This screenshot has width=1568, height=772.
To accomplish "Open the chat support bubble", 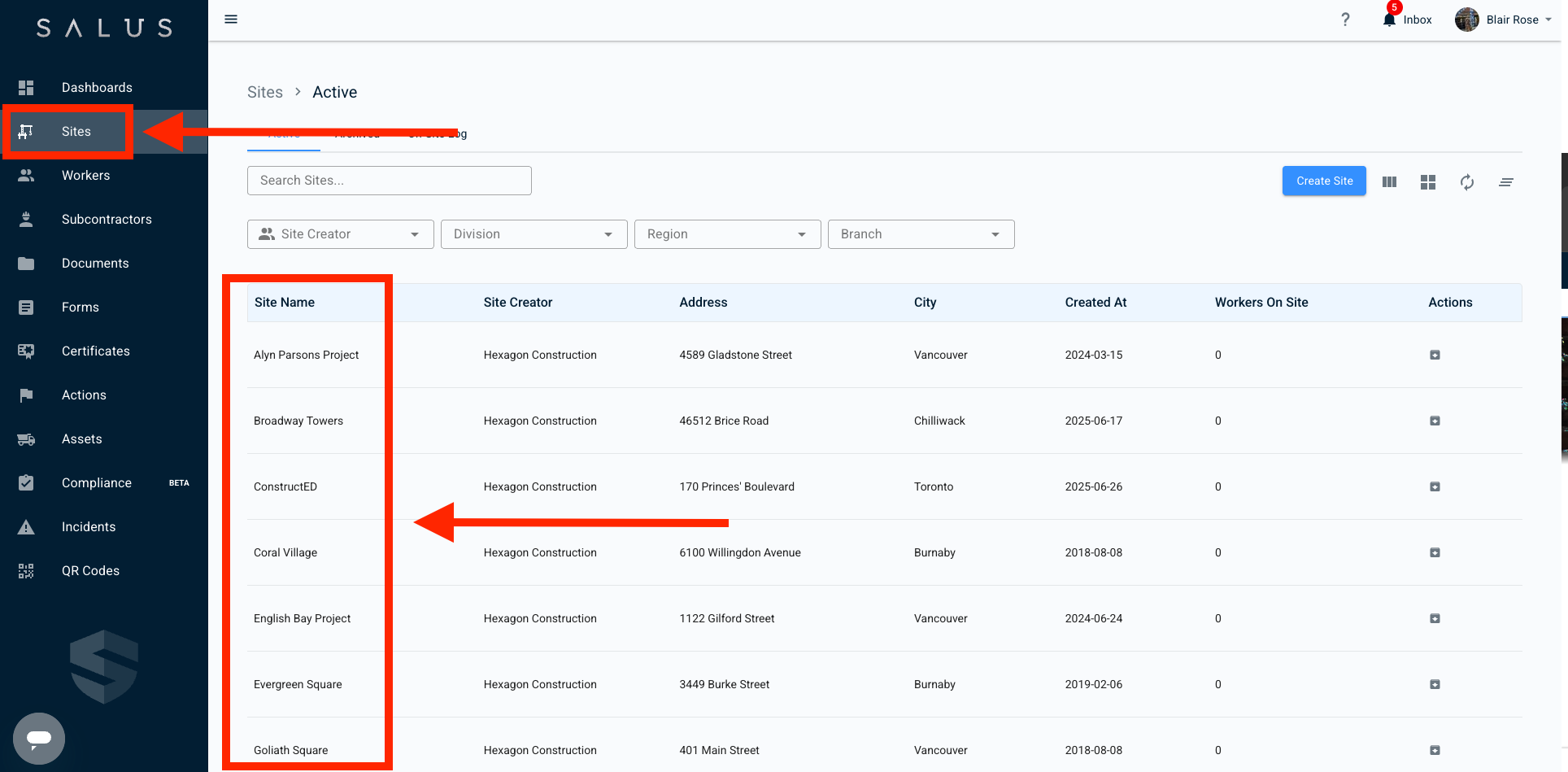I will click(39, 739).
